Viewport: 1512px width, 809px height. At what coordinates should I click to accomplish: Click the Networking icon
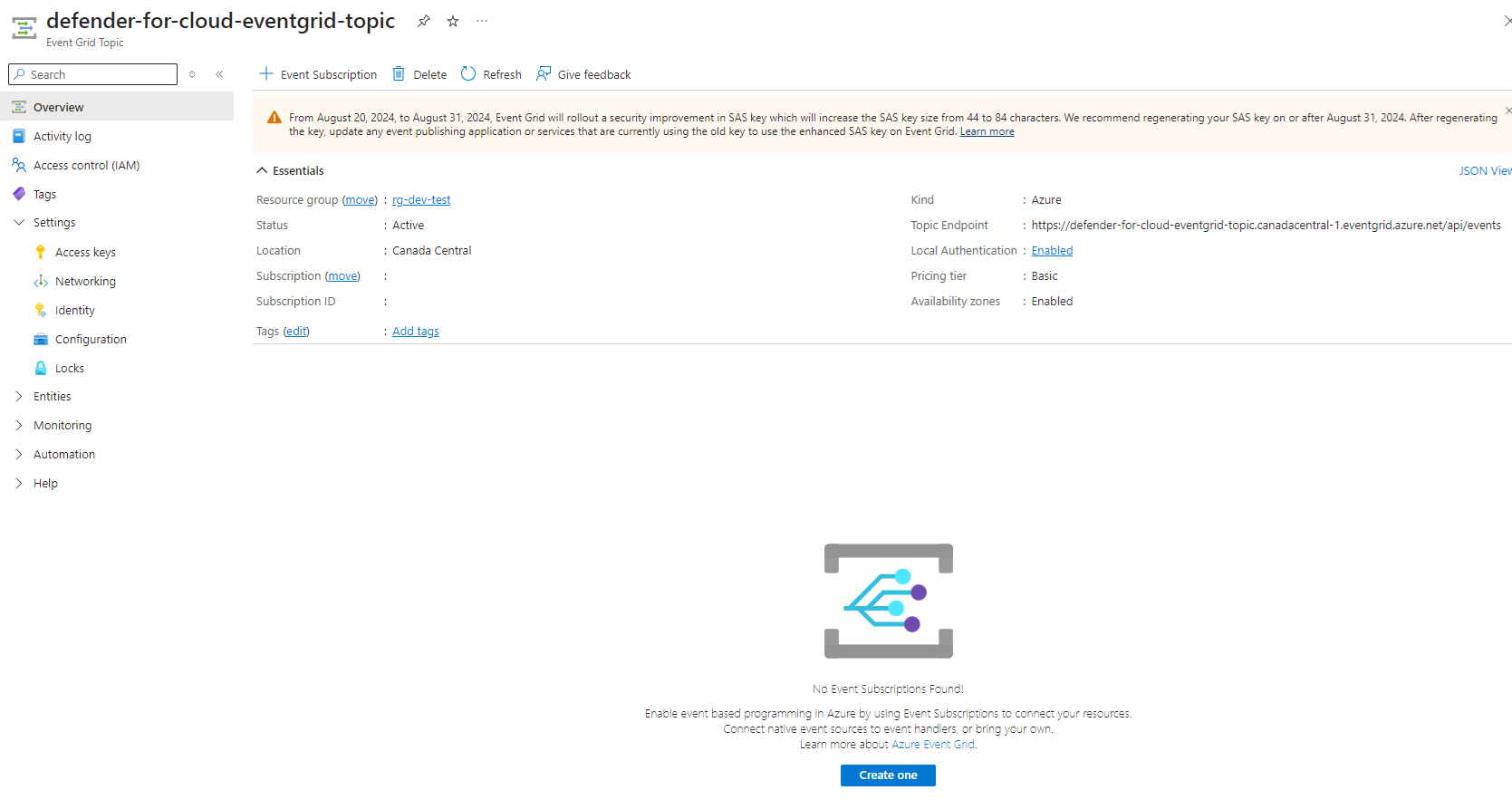41,281
